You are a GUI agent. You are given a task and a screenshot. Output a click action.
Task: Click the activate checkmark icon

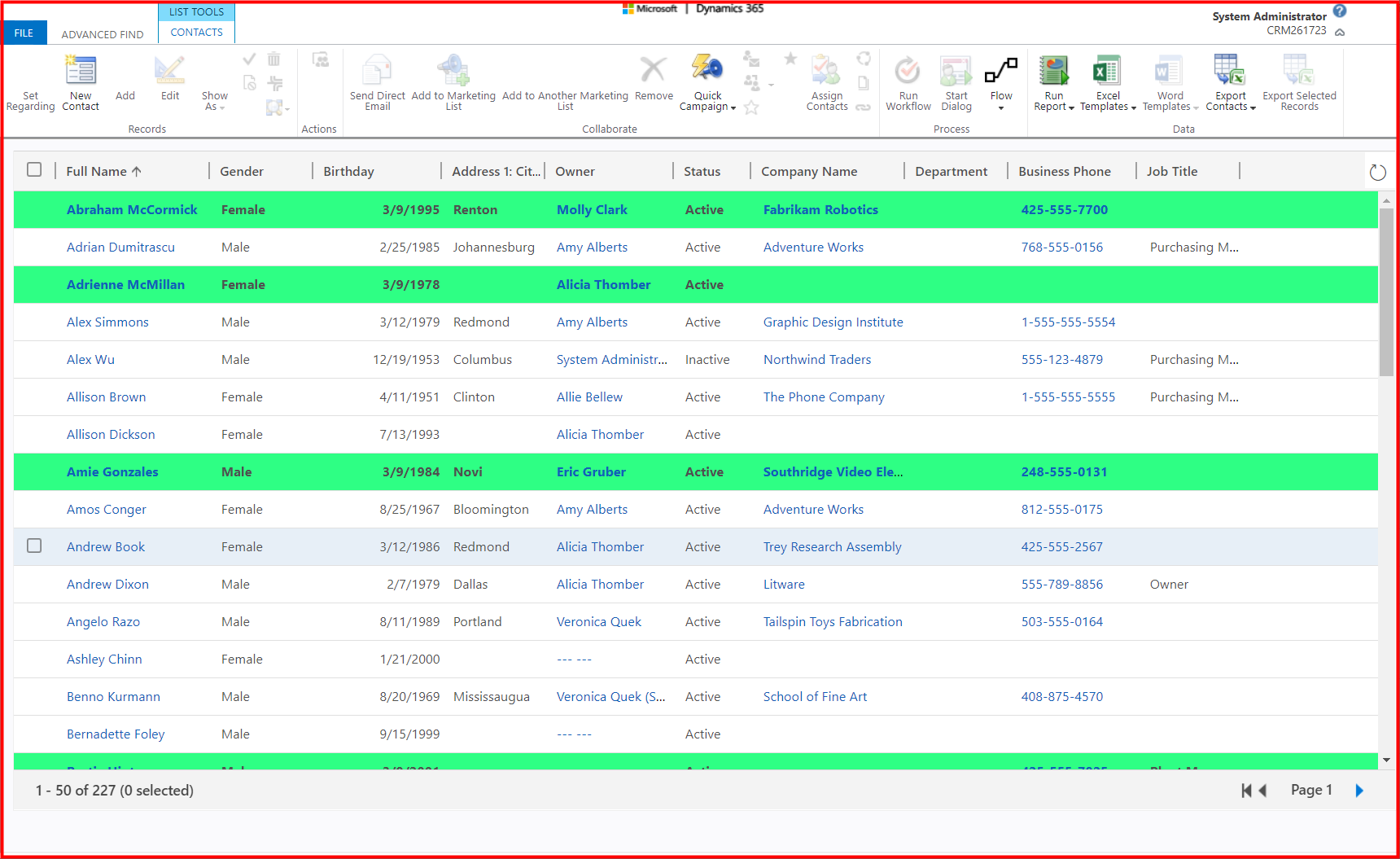click(x=250, y=59)
